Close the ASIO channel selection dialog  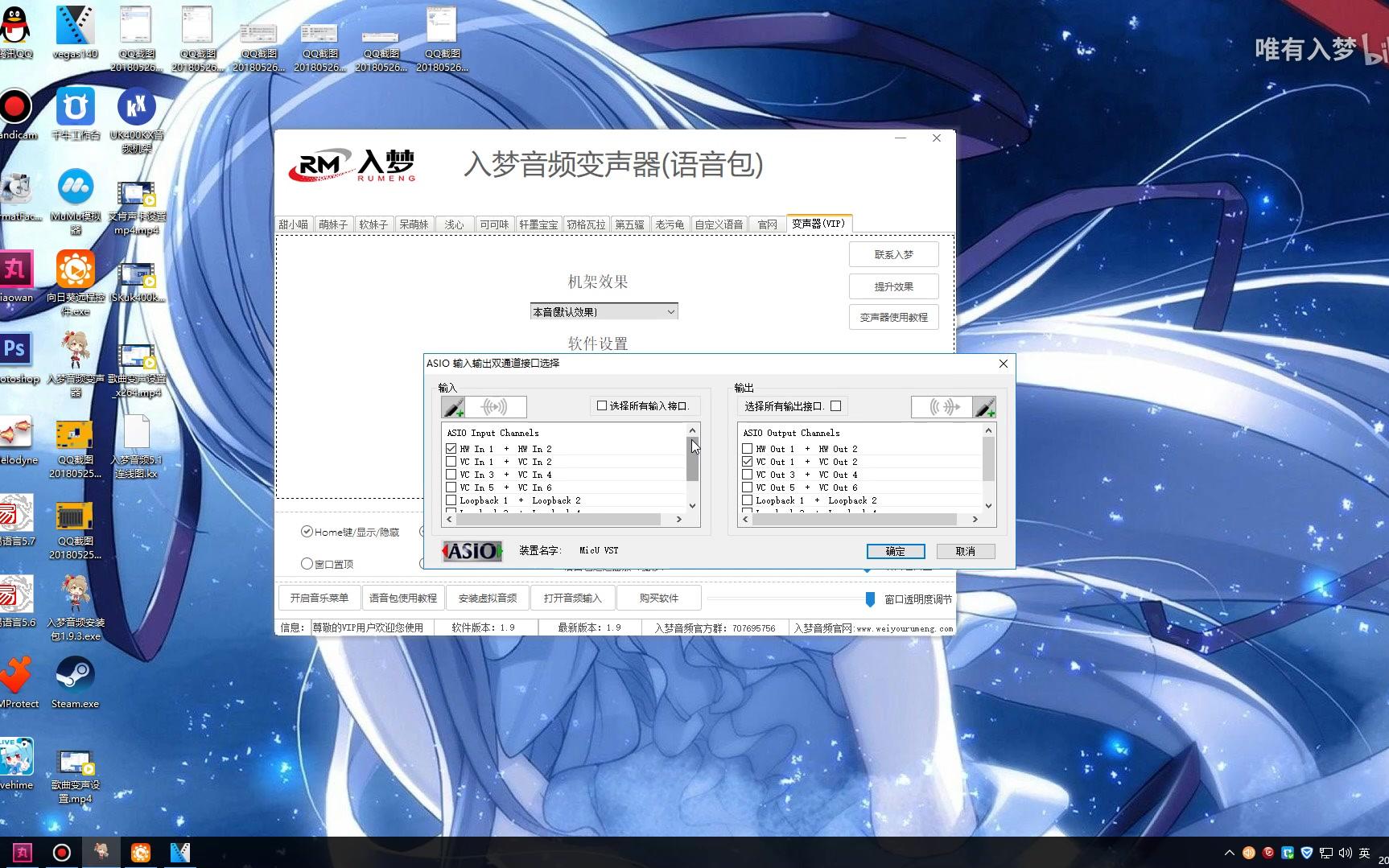1004,364
